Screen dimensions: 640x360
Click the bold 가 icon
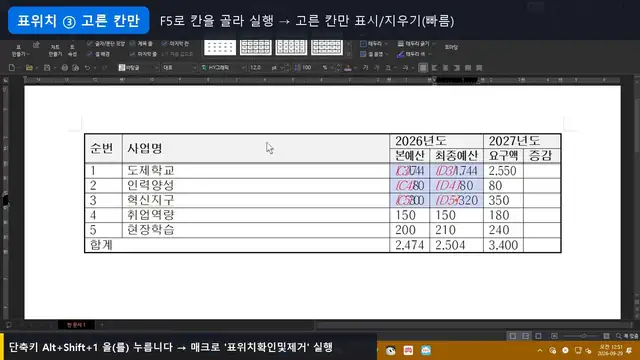365,68
